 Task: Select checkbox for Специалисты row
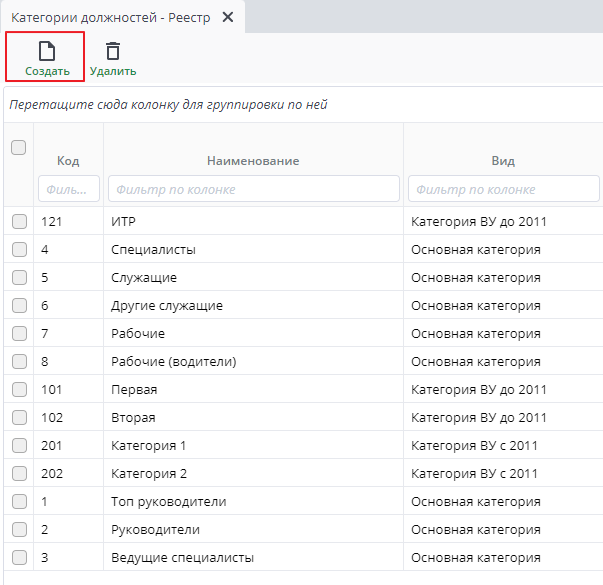pos(19,250)
